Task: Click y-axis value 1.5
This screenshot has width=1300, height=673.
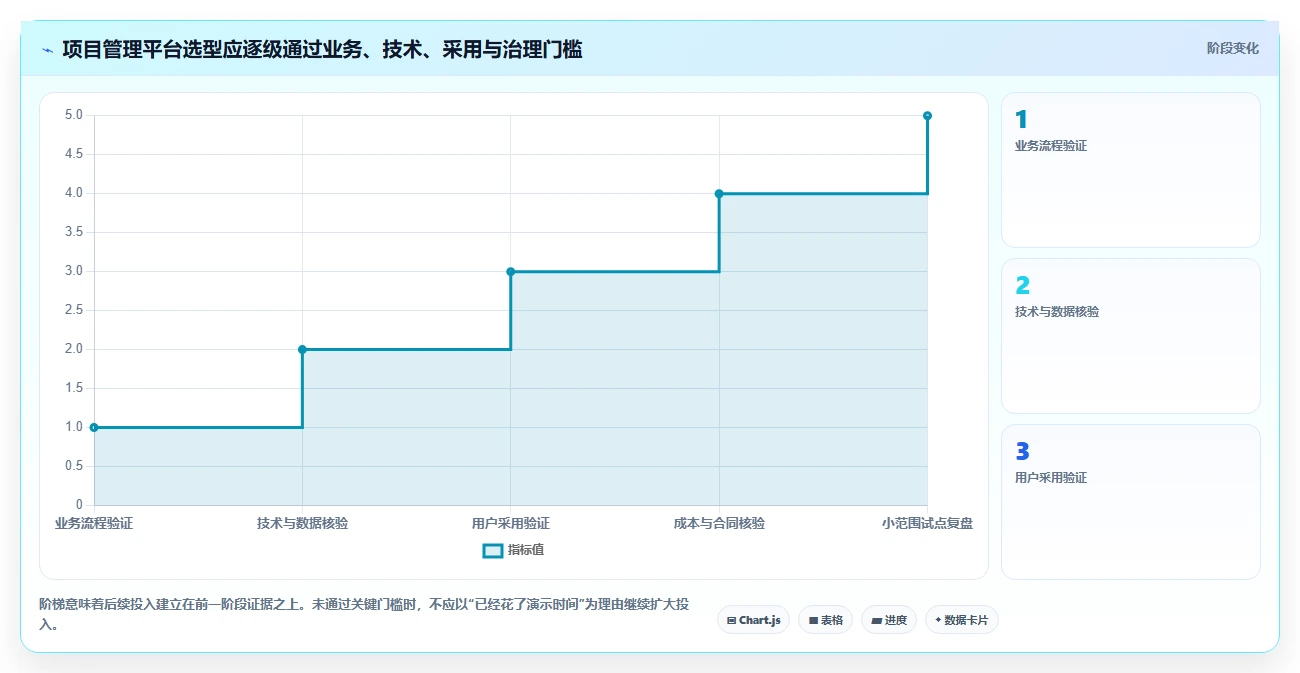Action: click(74, 388)
